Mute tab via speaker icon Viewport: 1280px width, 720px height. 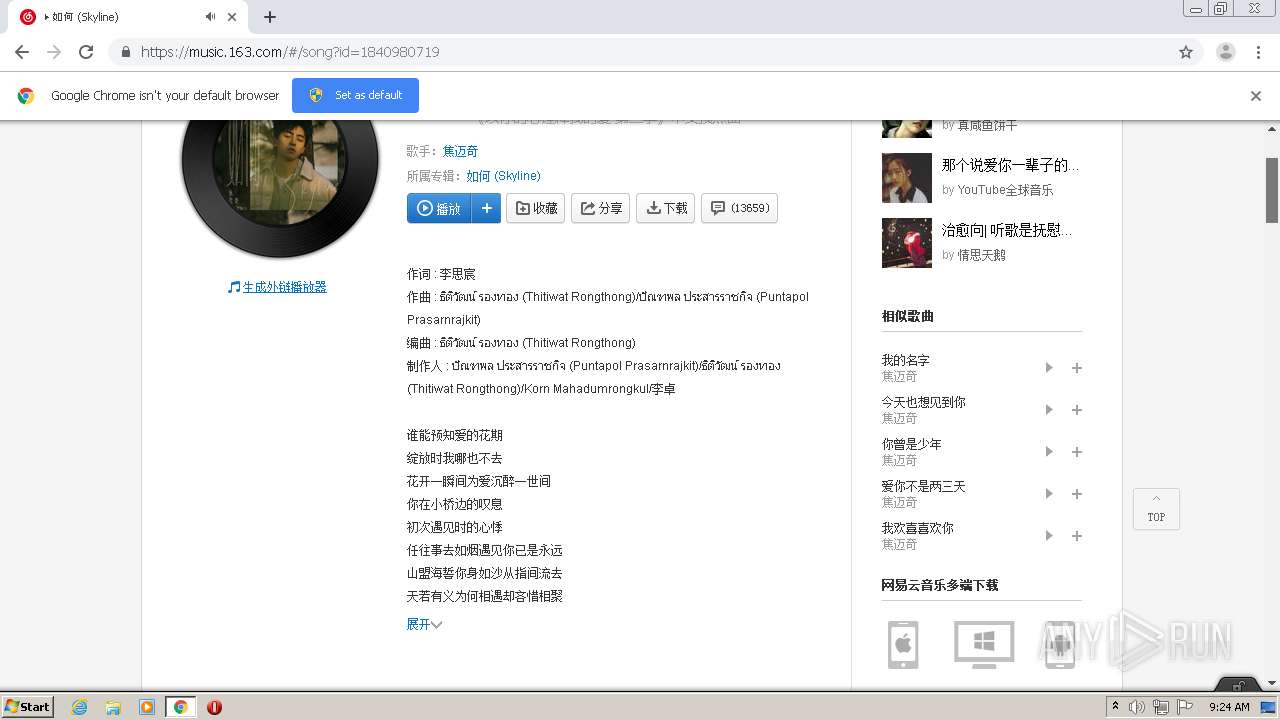click(x=210, y=17)
